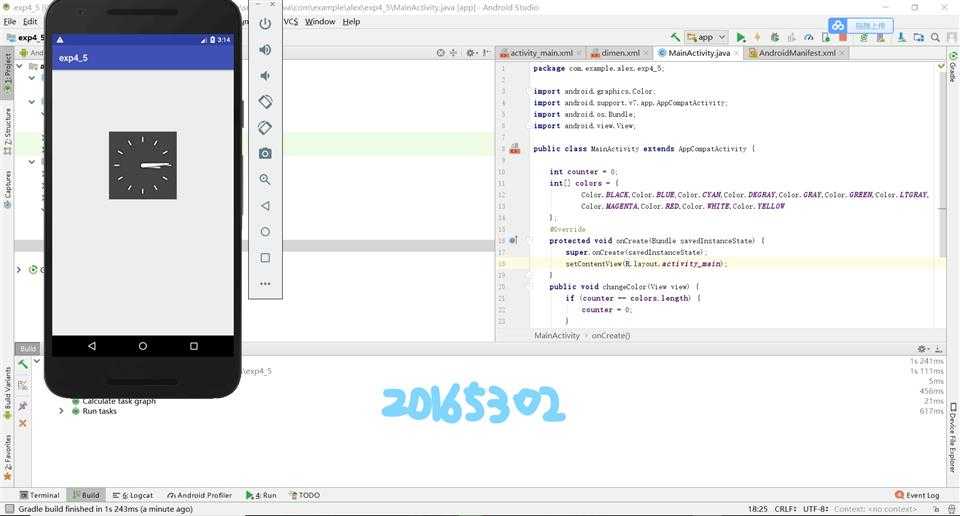Open the Run tool window
This screenshot has width=960, height=516.
261,495
